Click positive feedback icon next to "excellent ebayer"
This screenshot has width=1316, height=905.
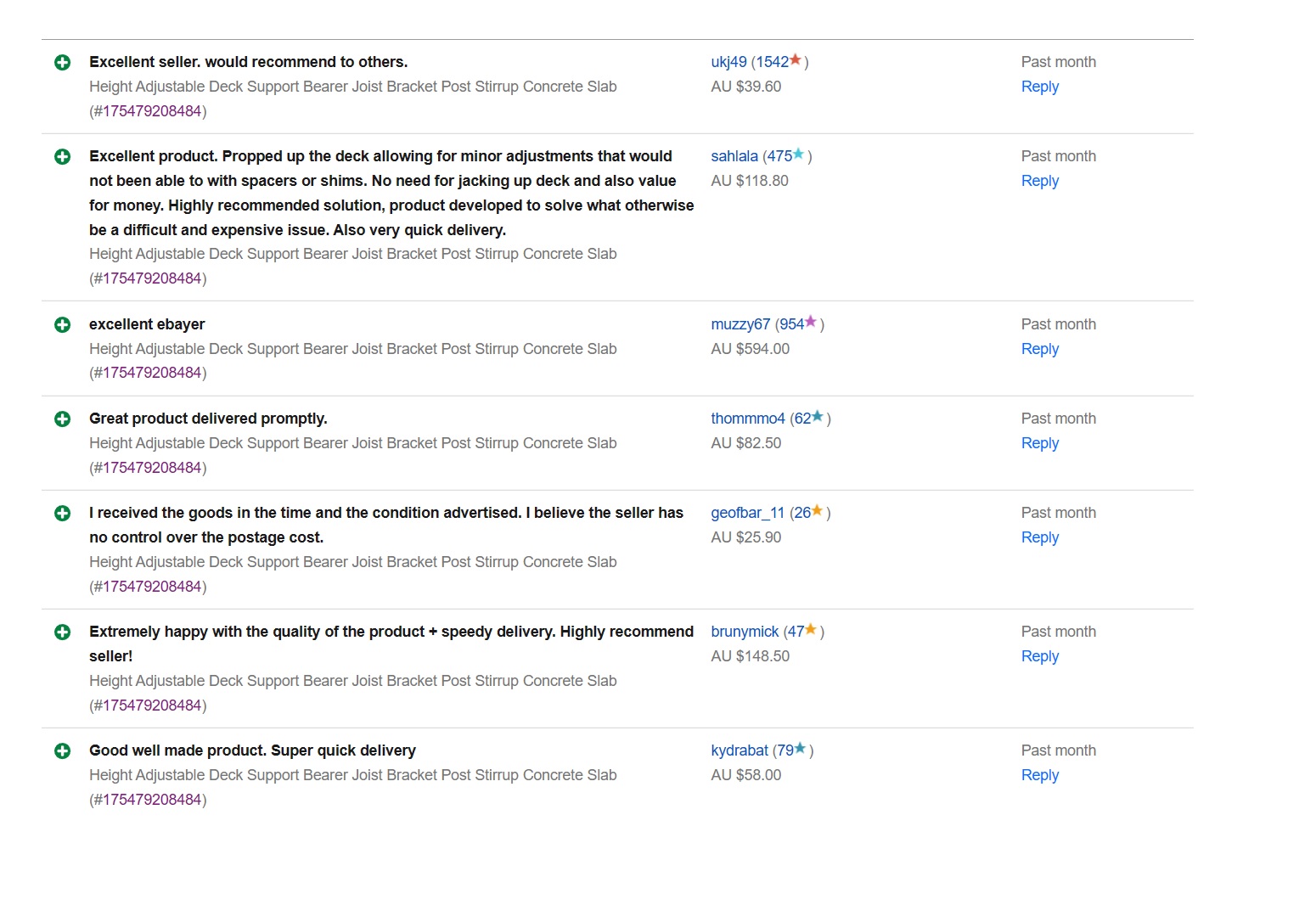pyautogui.click(x=62, y=324)
